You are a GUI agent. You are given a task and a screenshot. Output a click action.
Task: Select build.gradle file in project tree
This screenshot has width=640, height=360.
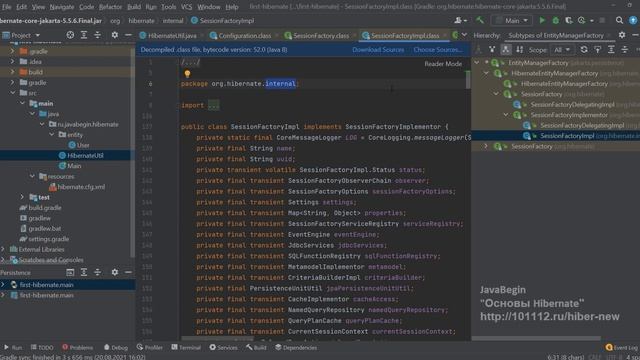(40, 207)
